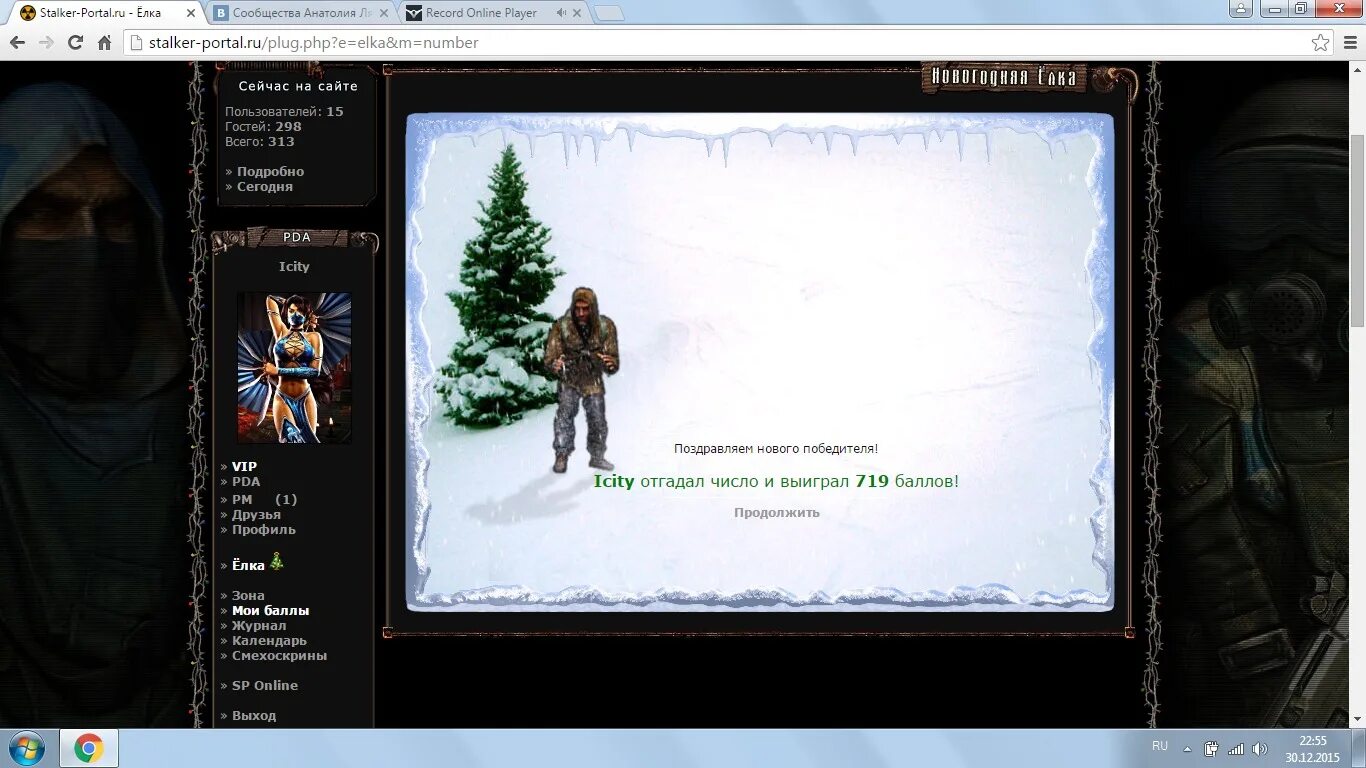Click the small Christmas tree icon beside Ёлка

coord(276,562)
